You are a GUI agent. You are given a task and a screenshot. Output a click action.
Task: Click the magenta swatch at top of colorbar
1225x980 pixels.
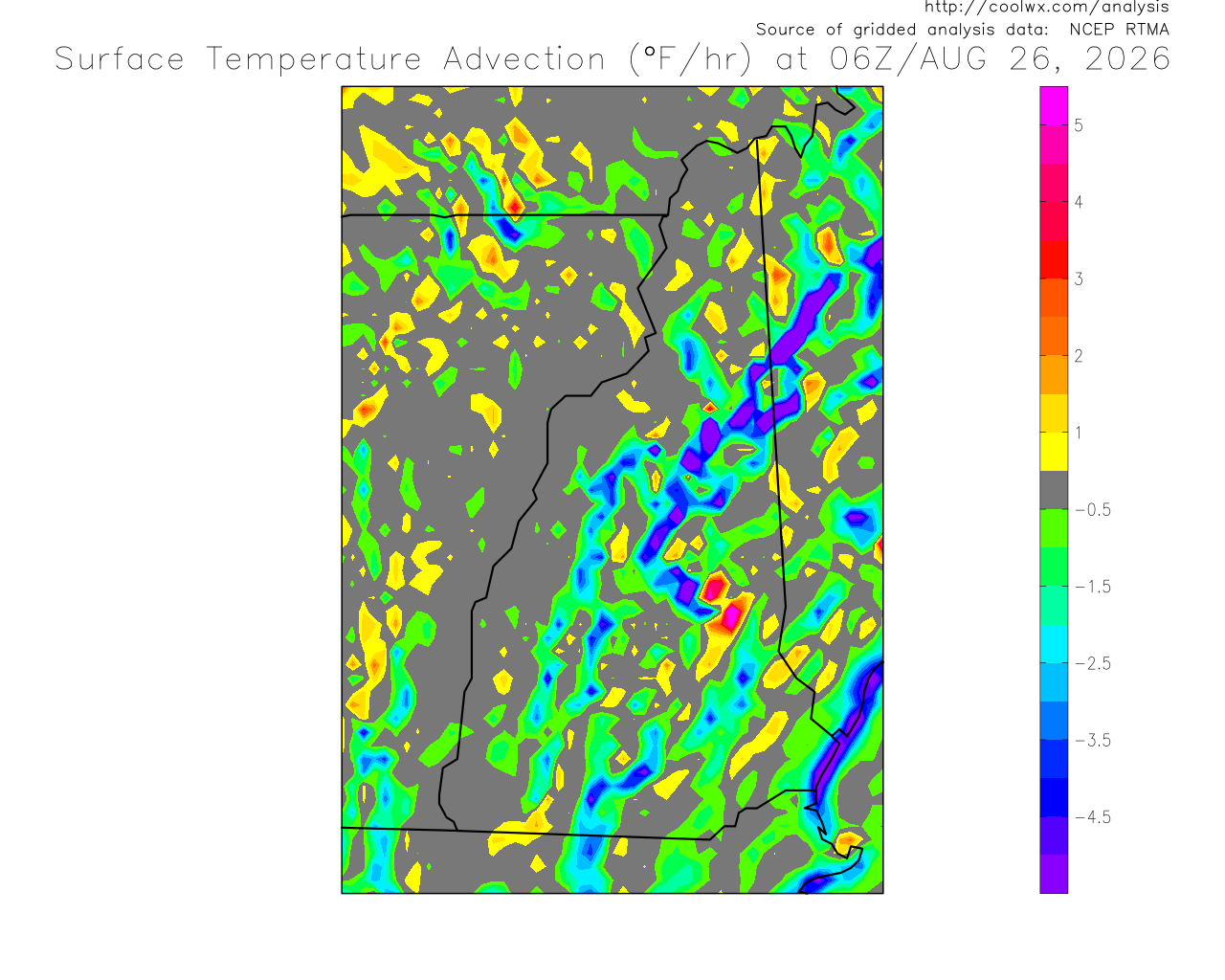[x=1054, y=105]
